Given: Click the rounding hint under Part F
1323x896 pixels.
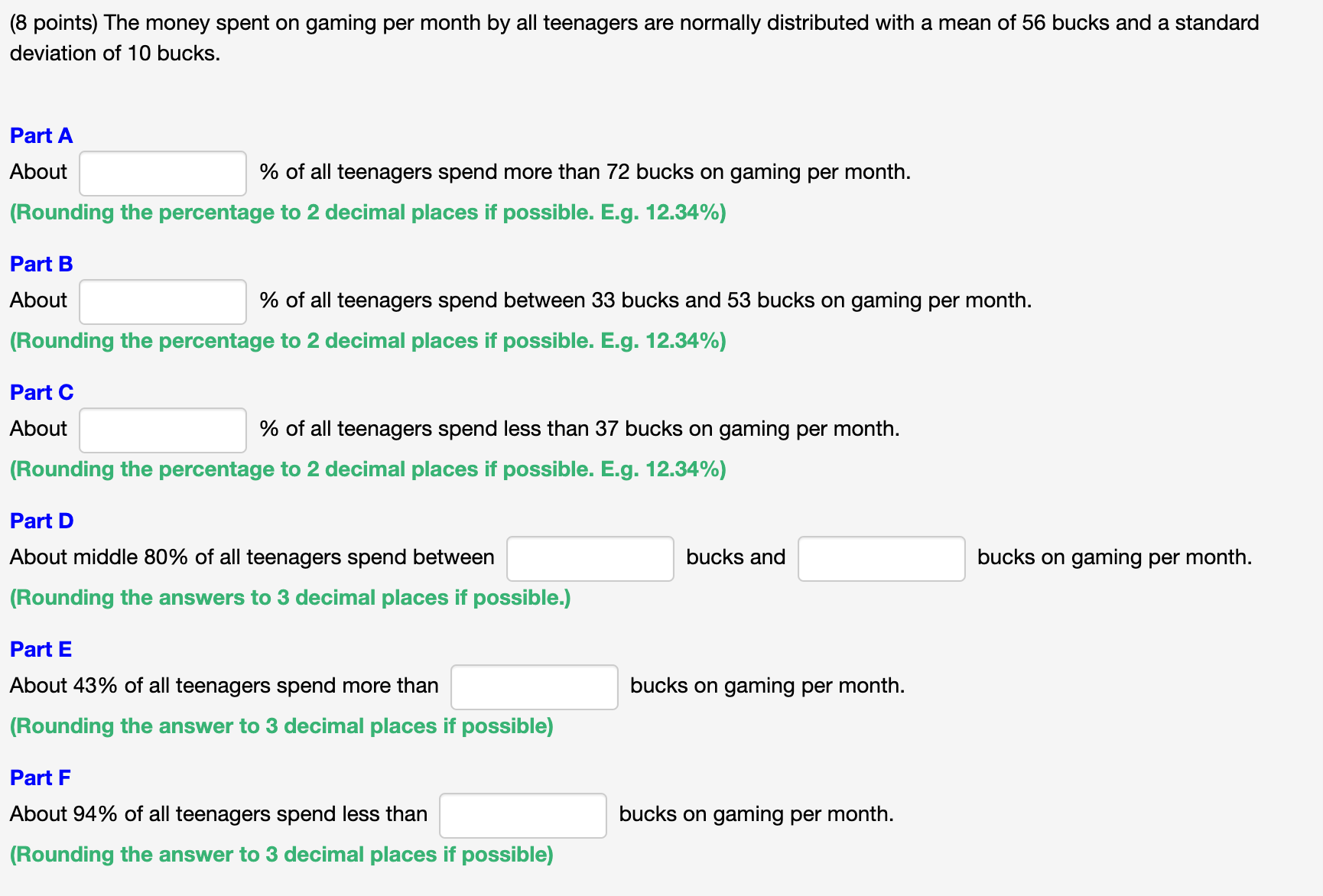Looking at the screenshot, I should 281,855.
